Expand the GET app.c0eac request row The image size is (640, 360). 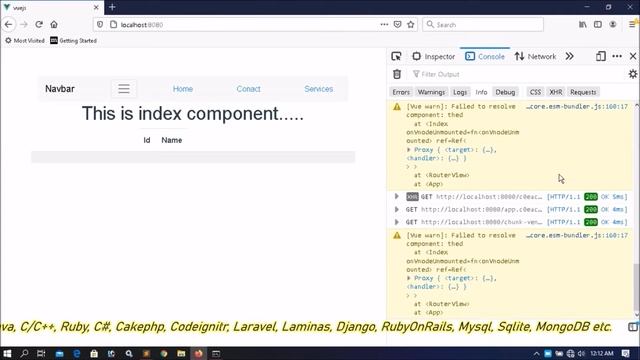pos(396,209)
